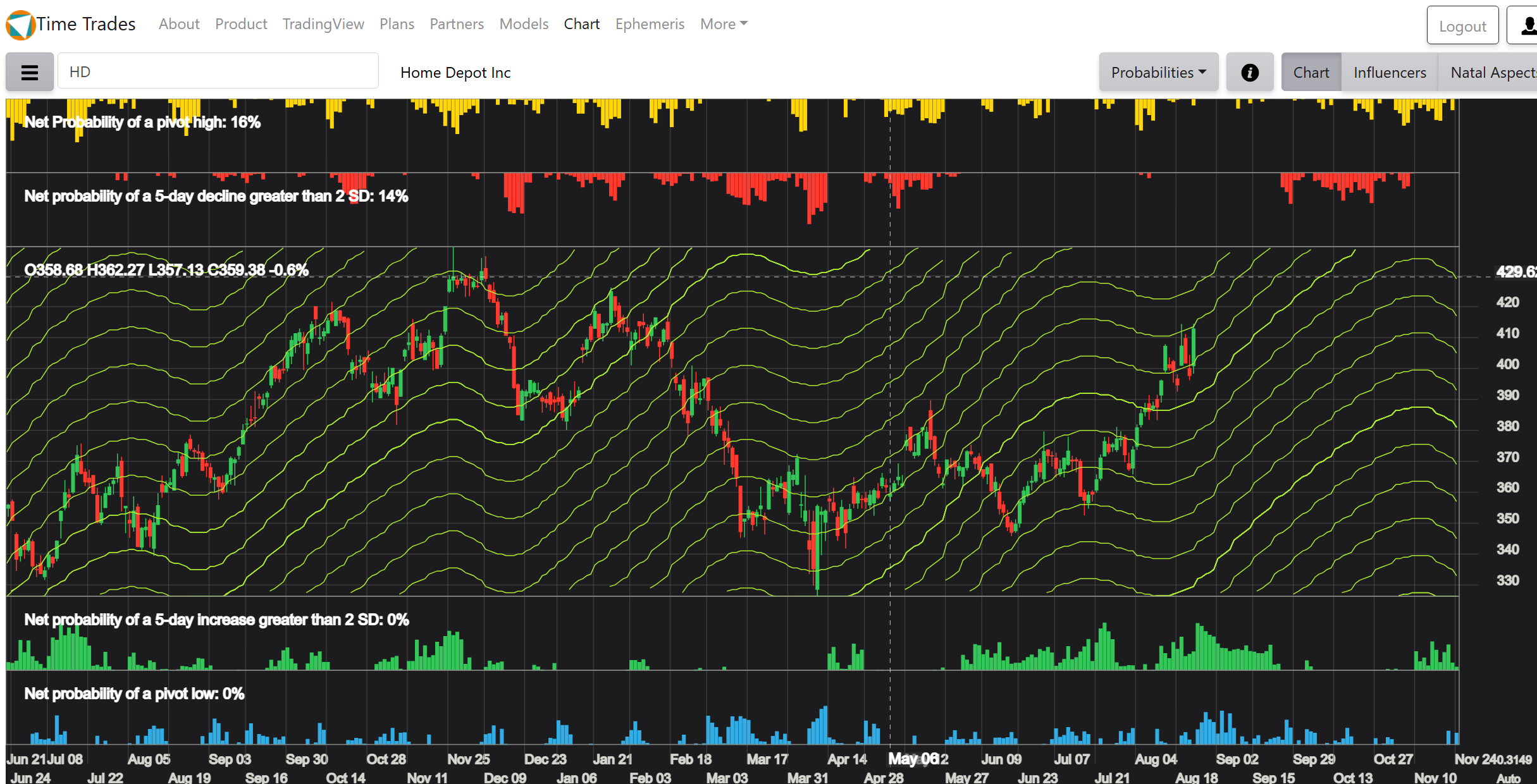Expand the More navigation dropdown
Screen dimensions: 1537x784
(x=723, y=24)
